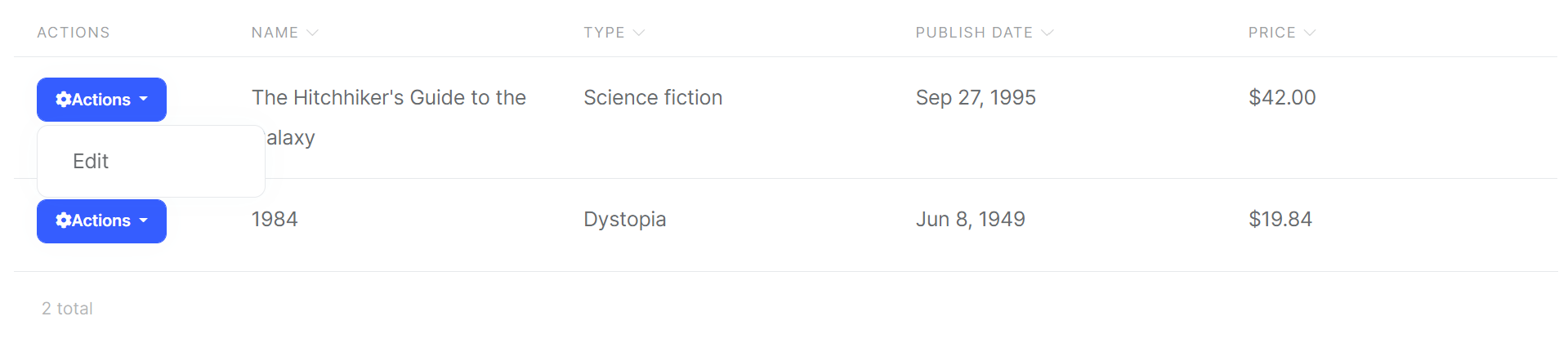Click sort chevron next to TYPE header
Screen dimensions: 1568x343
tap(639, 33)
